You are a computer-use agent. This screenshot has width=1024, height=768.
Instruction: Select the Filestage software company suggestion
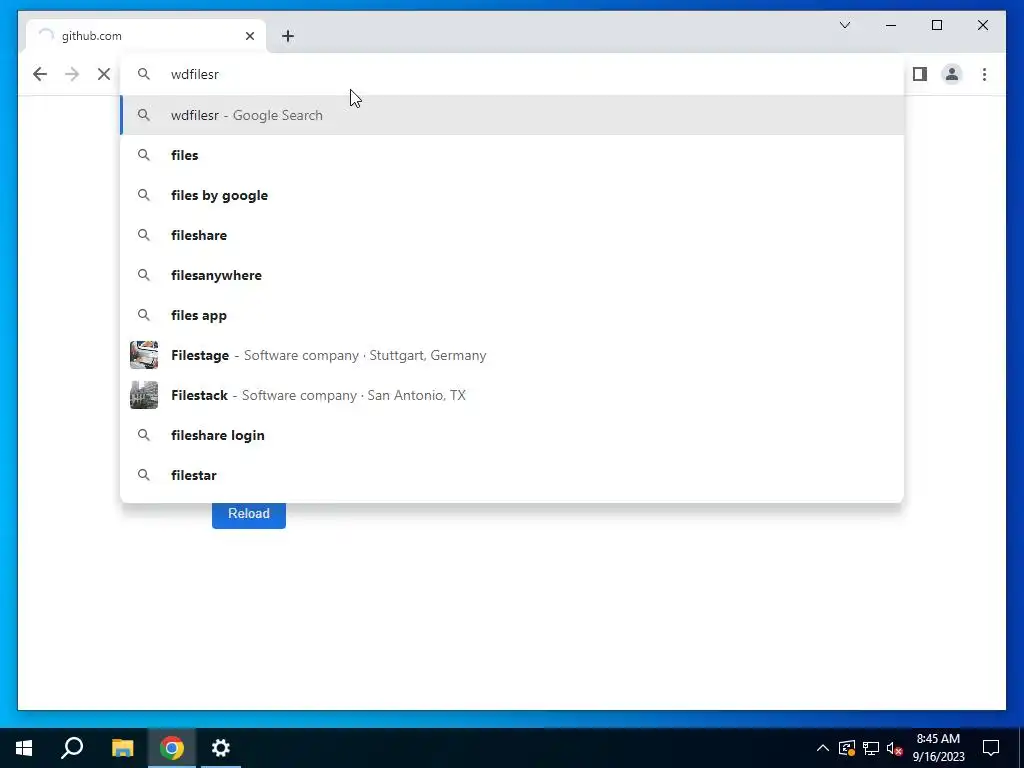[x=512, y=355]
